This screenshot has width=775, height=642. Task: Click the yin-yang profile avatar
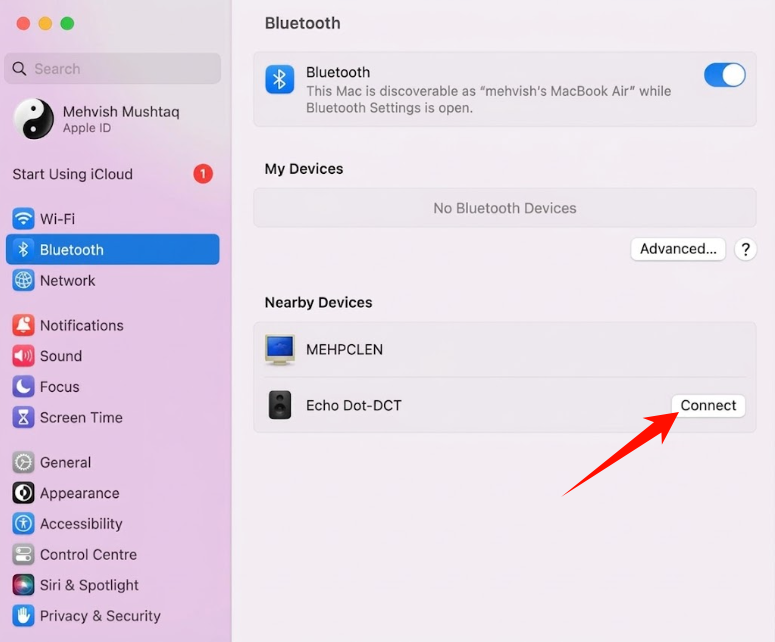pyautogui.click(x=34, y=119)
